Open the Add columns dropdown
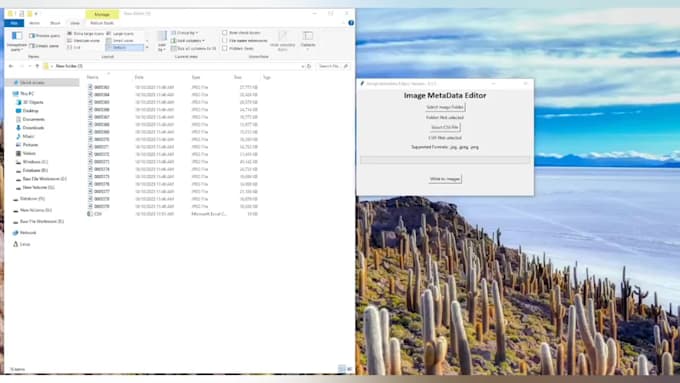Image resolution: width=680 pixels, height=383 pixels. pyautogui.click(x=188, y=41)
